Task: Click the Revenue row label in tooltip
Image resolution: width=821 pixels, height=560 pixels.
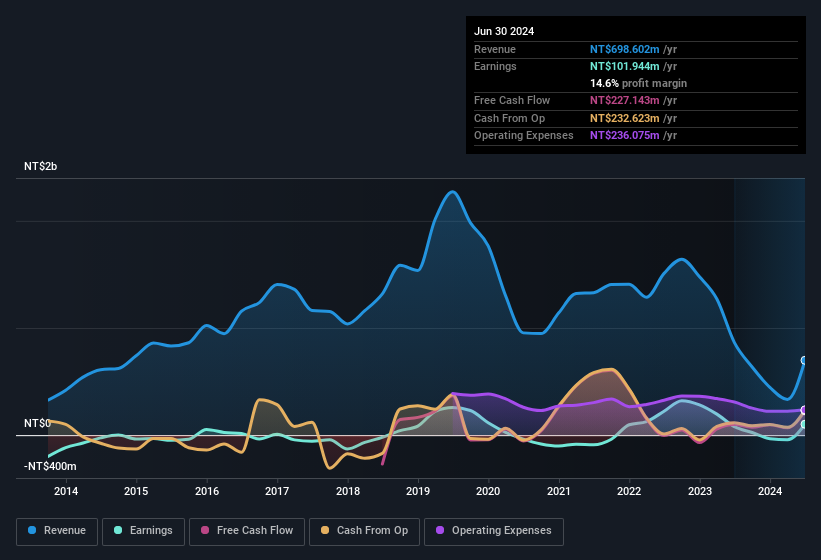Action: pos(495,49)
